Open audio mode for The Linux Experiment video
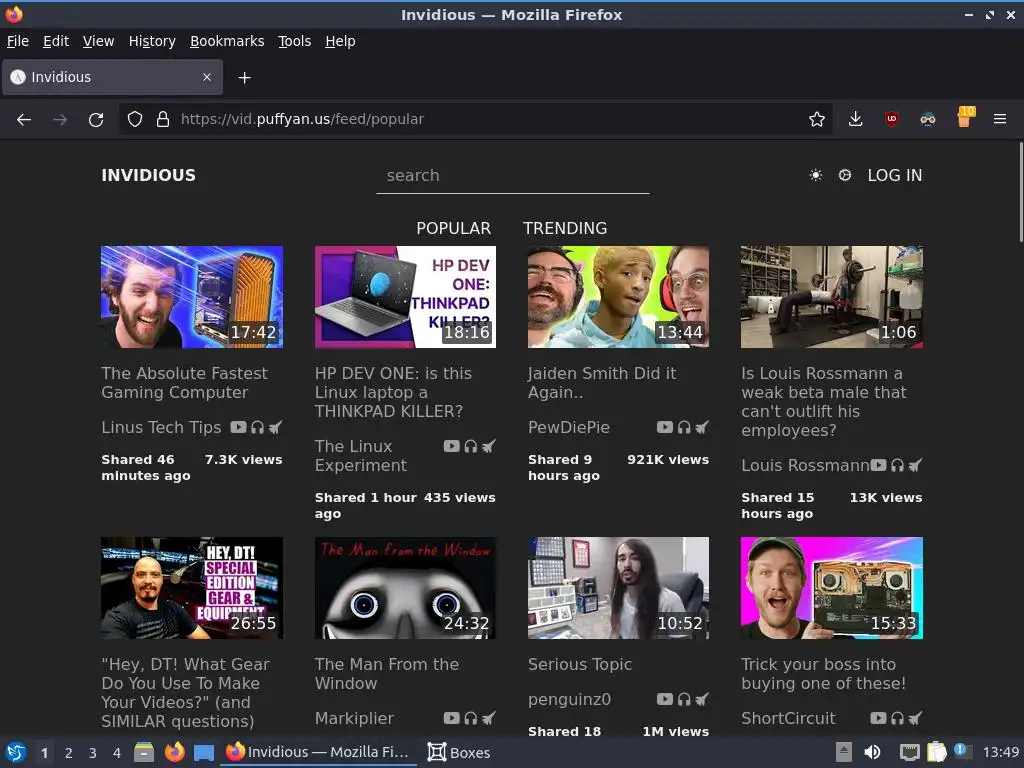1024x768 pixels. [470, 446]
